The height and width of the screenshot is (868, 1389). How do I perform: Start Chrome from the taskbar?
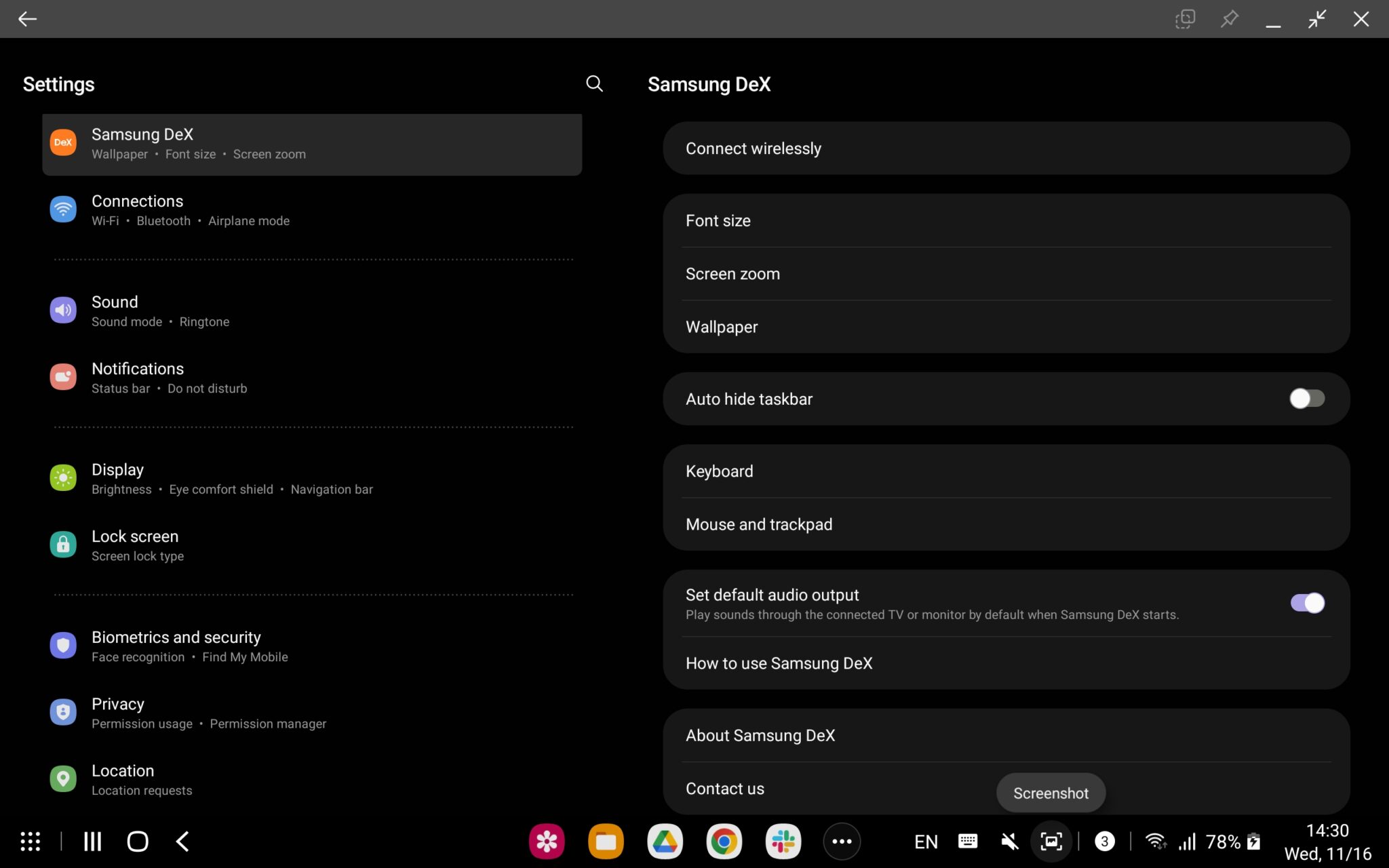(724, 841)
